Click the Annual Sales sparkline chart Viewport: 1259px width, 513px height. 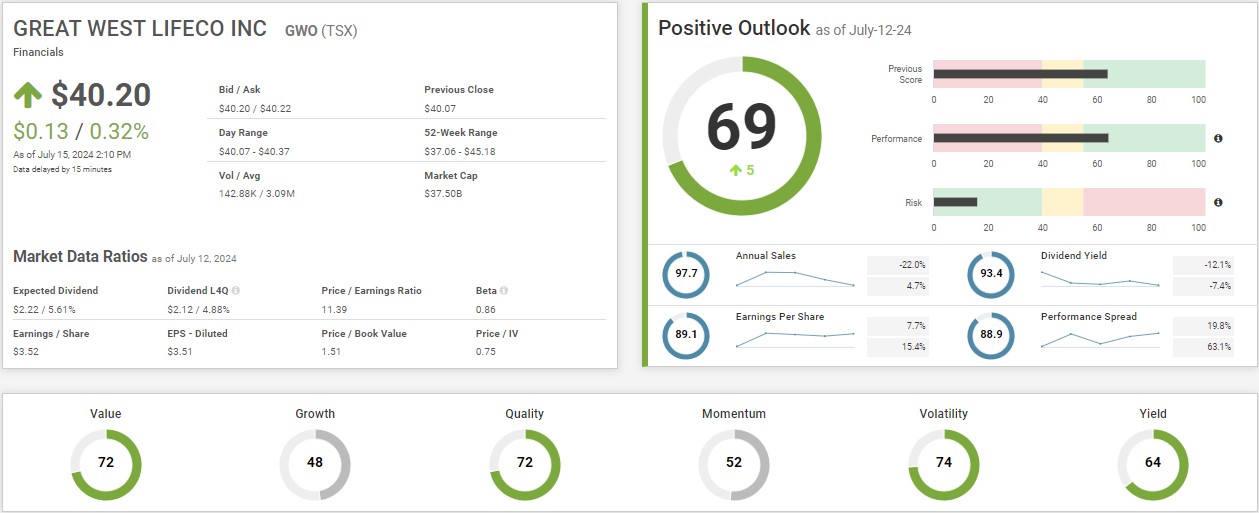tap(796, 278)
